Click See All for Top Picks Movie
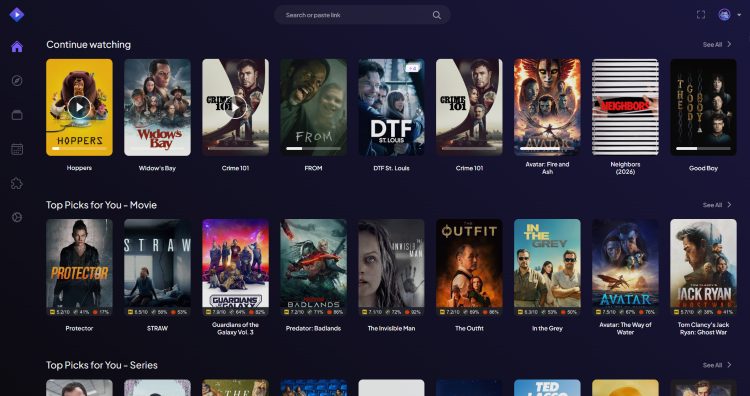Image resolution: width=750 pixels, height=396 pixels. click(712, 205)
